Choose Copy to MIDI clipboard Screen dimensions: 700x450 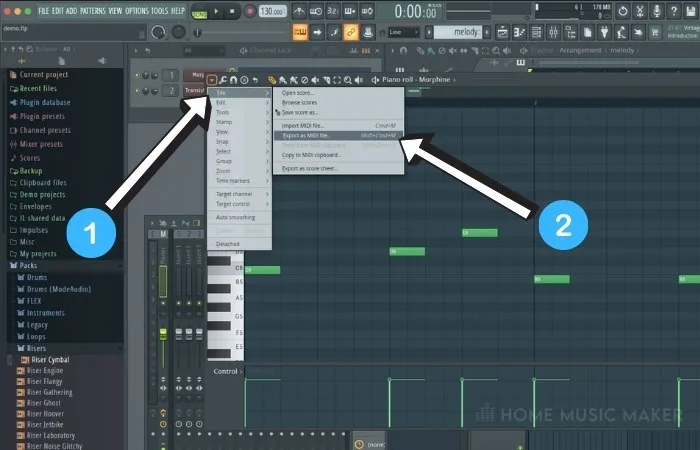click(339, 155)
